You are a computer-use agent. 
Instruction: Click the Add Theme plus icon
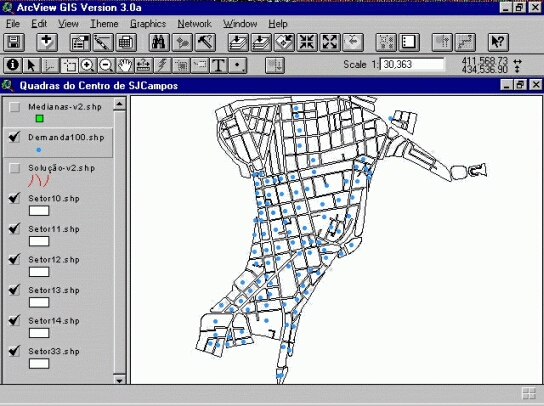(x=47, y=42)
